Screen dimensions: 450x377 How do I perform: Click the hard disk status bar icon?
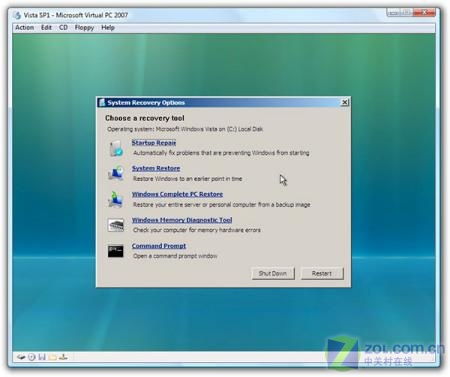pos(21,357)
